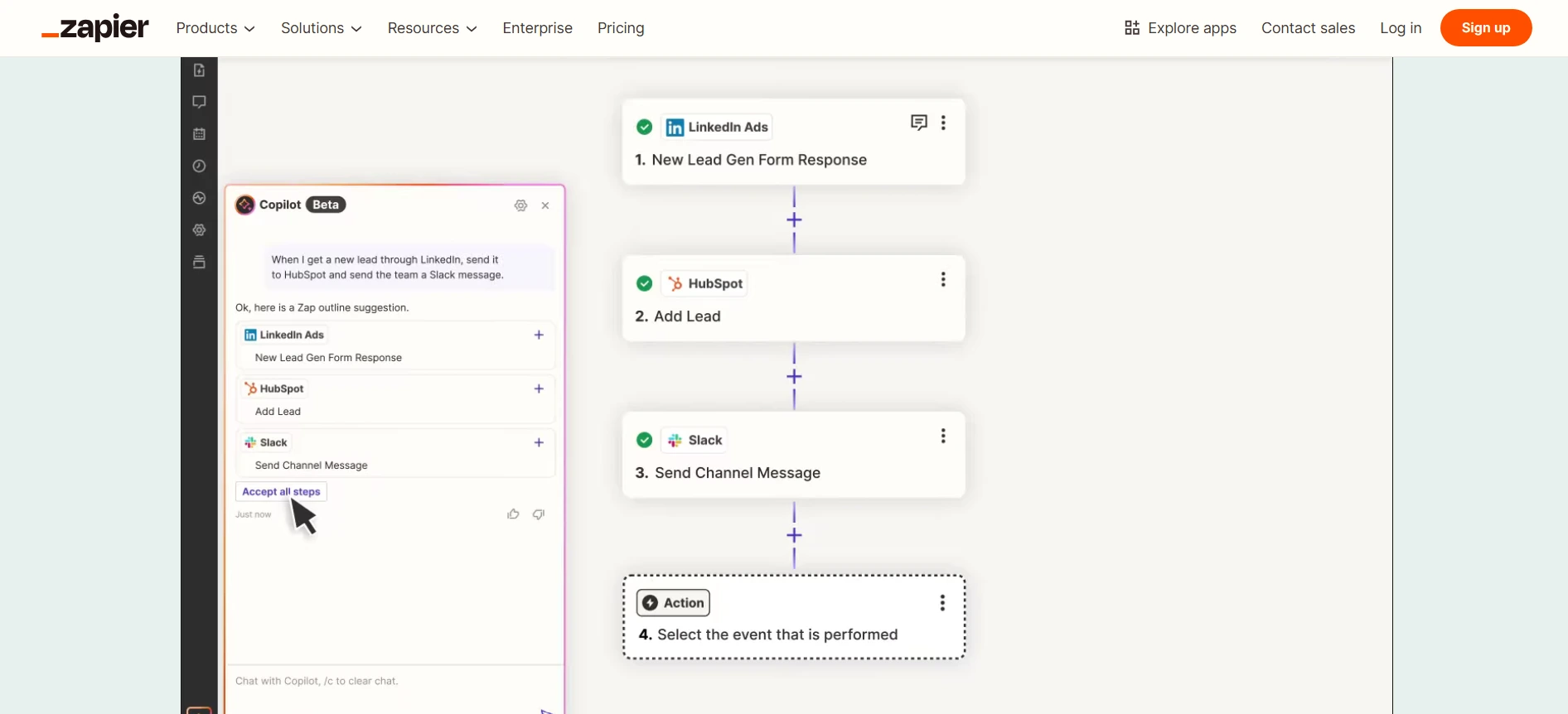This screenshot has height=714, width=1568.
Task: Click activity status icon in sidebar
Action: click(199, 198)
